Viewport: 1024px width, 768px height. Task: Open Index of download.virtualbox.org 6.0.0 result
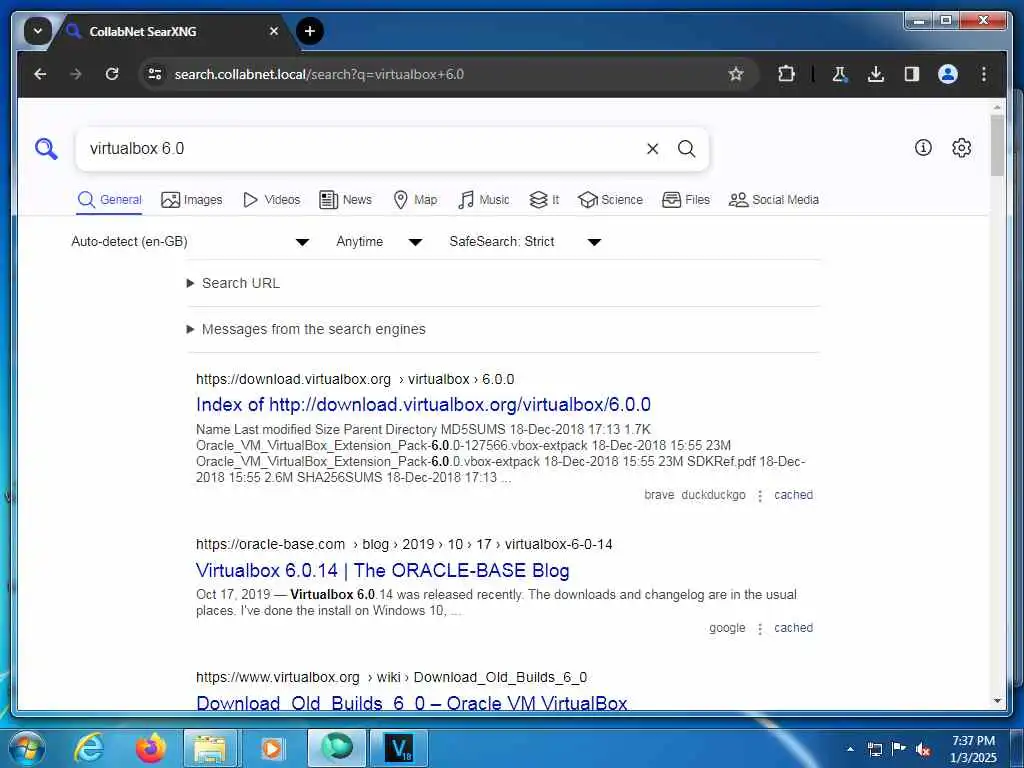click(423, 405)
